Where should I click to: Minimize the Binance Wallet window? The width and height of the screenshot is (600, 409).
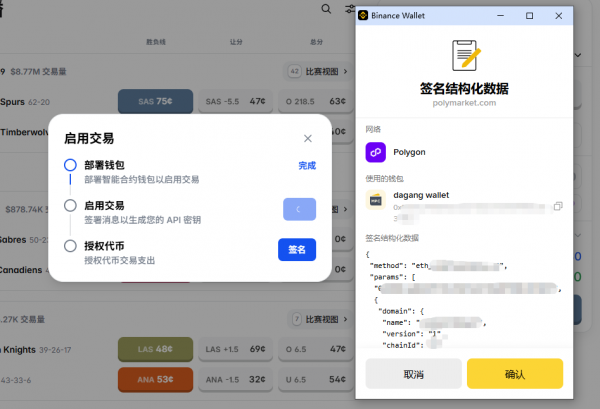point(500,16)
